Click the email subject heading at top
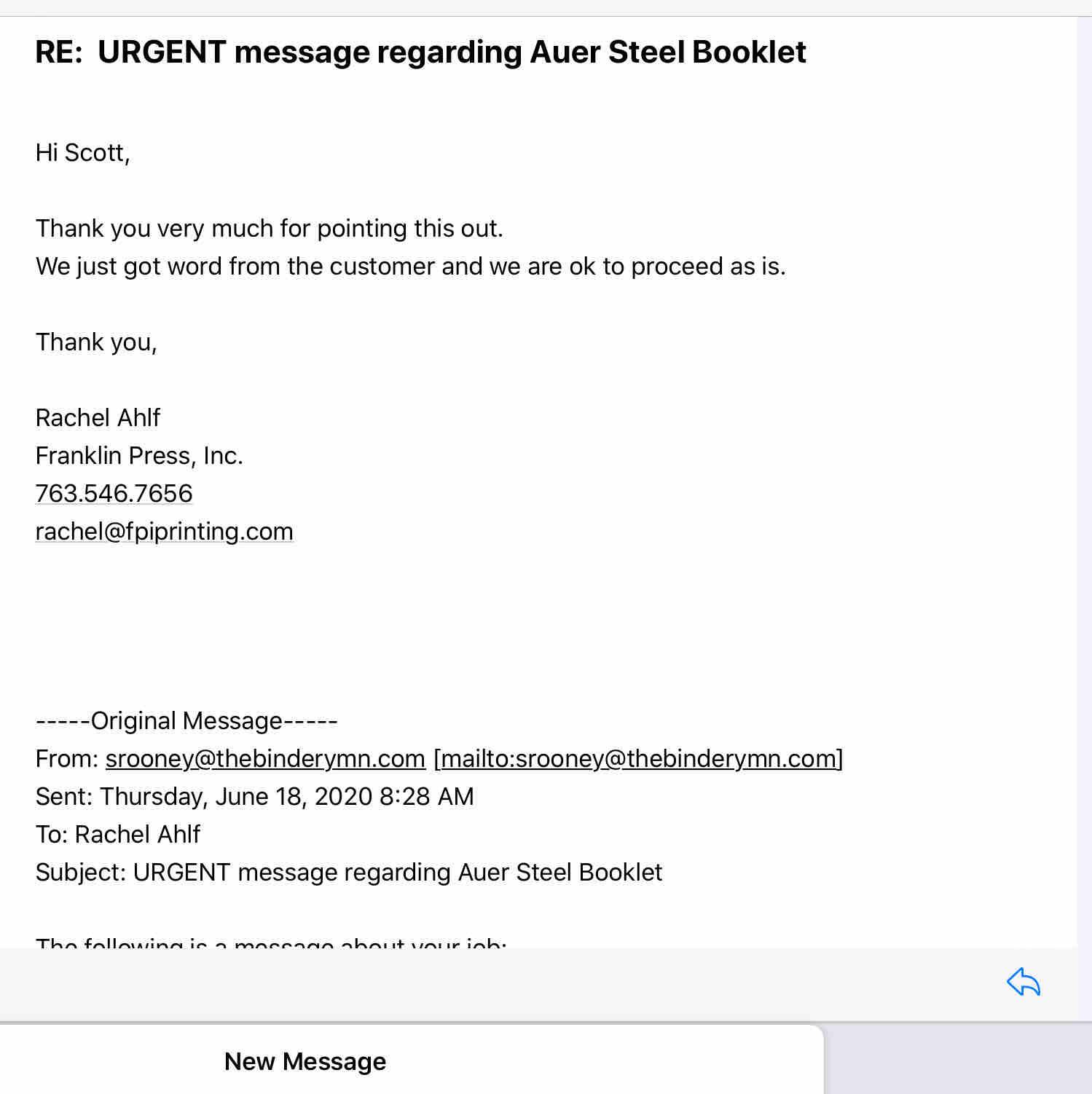The height and width of the screenshot is (1094, 1092). pos(420,52)
